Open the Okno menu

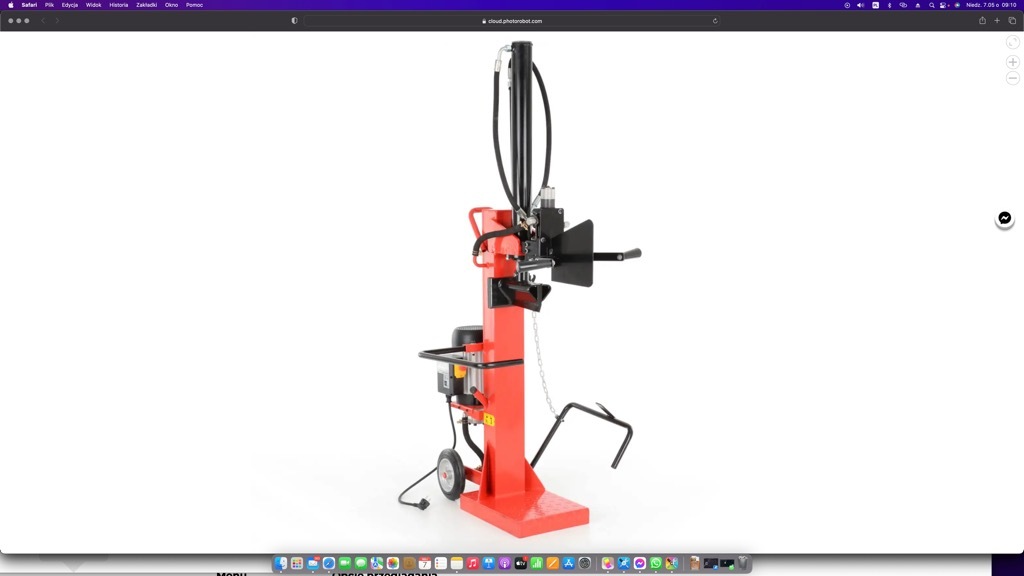tap(171, 5)
